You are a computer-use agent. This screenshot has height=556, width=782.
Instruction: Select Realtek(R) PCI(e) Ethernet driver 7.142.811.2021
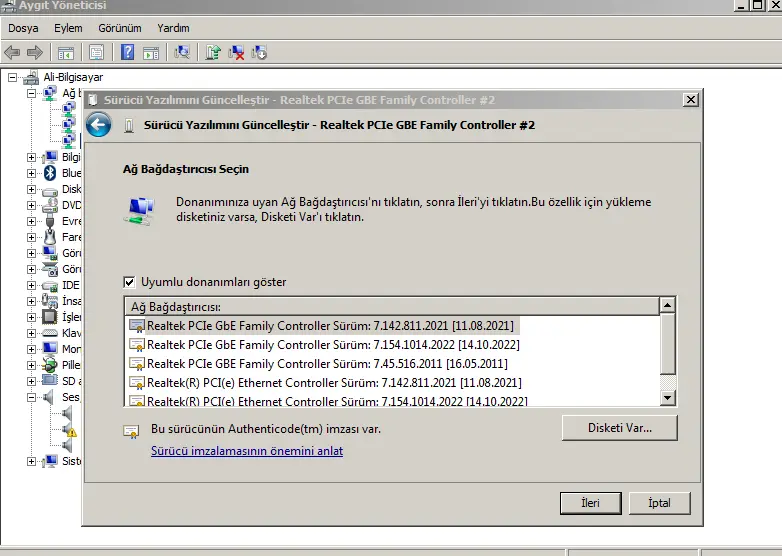pyautogui.click(x=325, y=382)
